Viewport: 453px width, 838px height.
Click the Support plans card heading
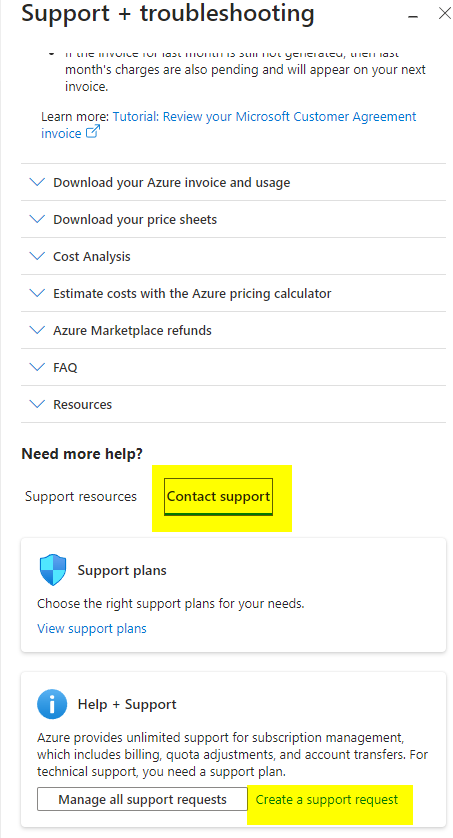click(122, 570)
